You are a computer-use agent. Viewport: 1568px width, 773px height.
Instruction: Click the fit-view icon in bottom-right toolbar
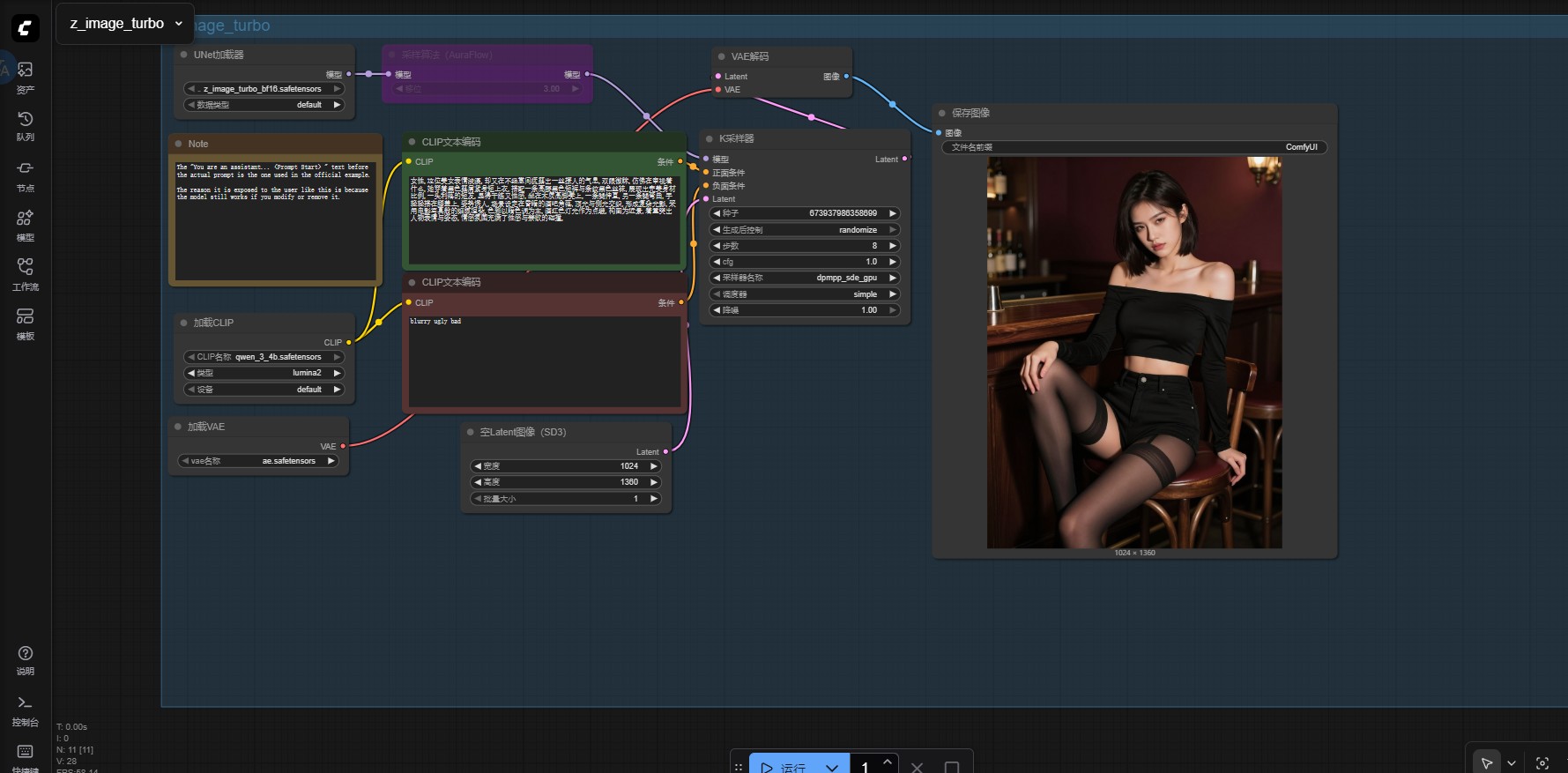pyautogui.click(x=1542, y=763)
